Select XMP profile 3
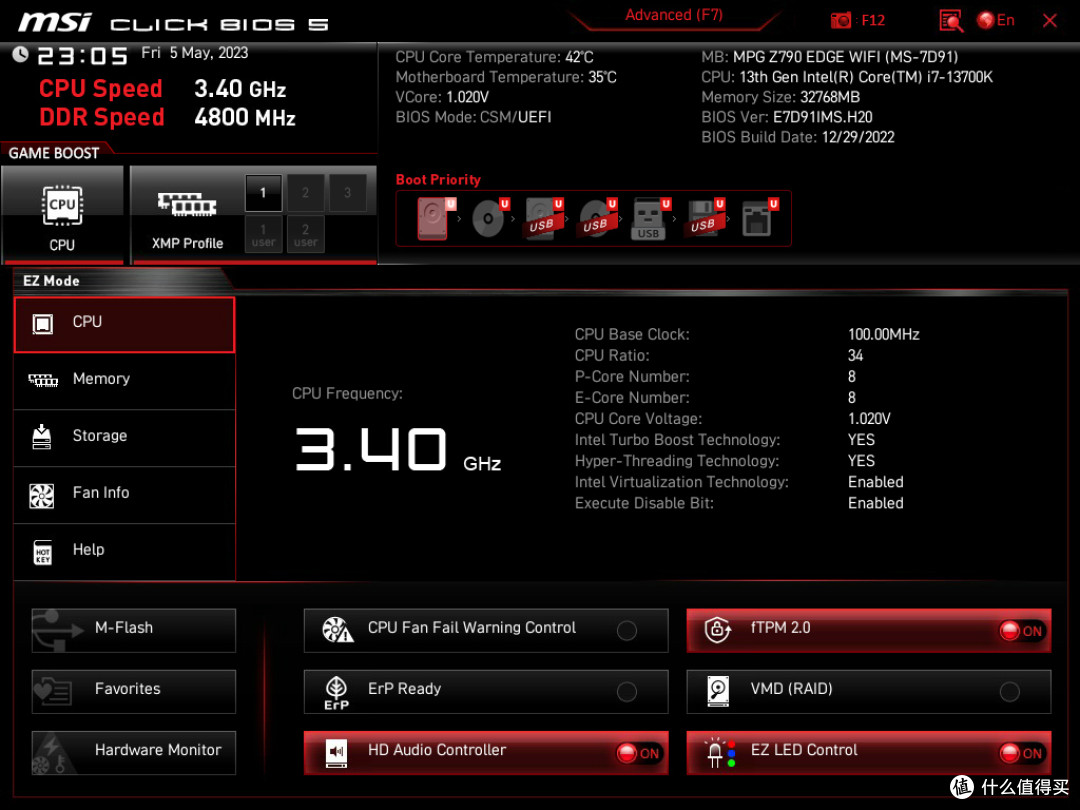 click(347, 193)
